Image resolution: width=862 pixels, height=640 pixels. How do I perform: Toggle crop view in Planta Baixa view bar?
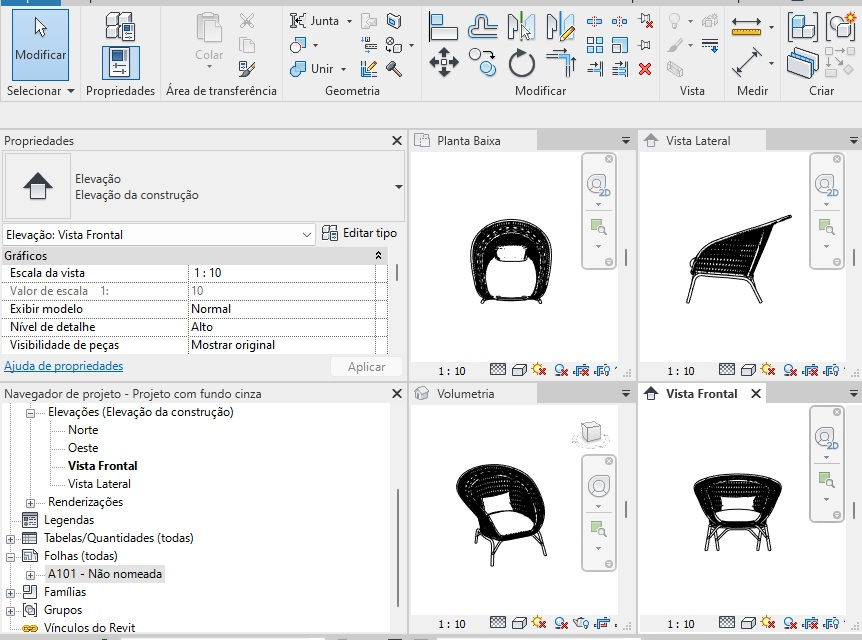(x=581, y=370)
